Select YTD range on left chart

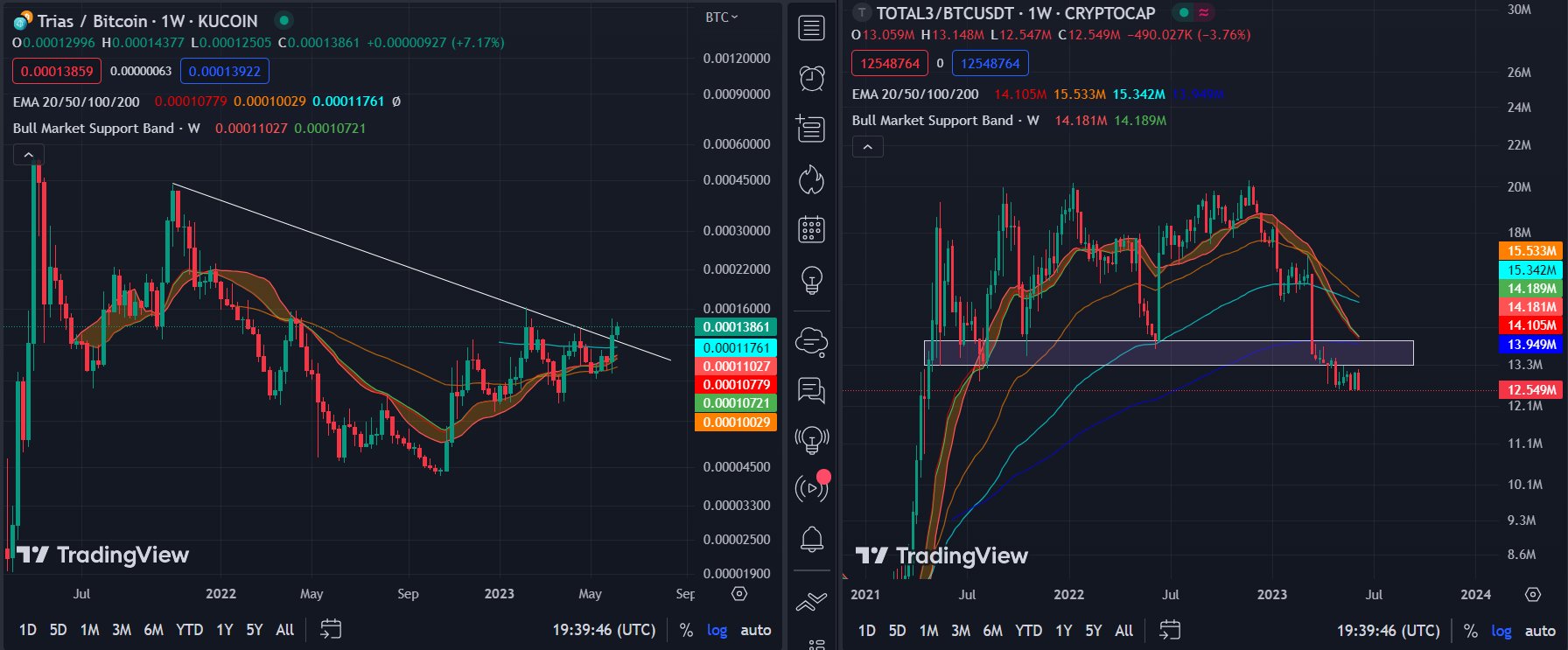pos(189,630)
